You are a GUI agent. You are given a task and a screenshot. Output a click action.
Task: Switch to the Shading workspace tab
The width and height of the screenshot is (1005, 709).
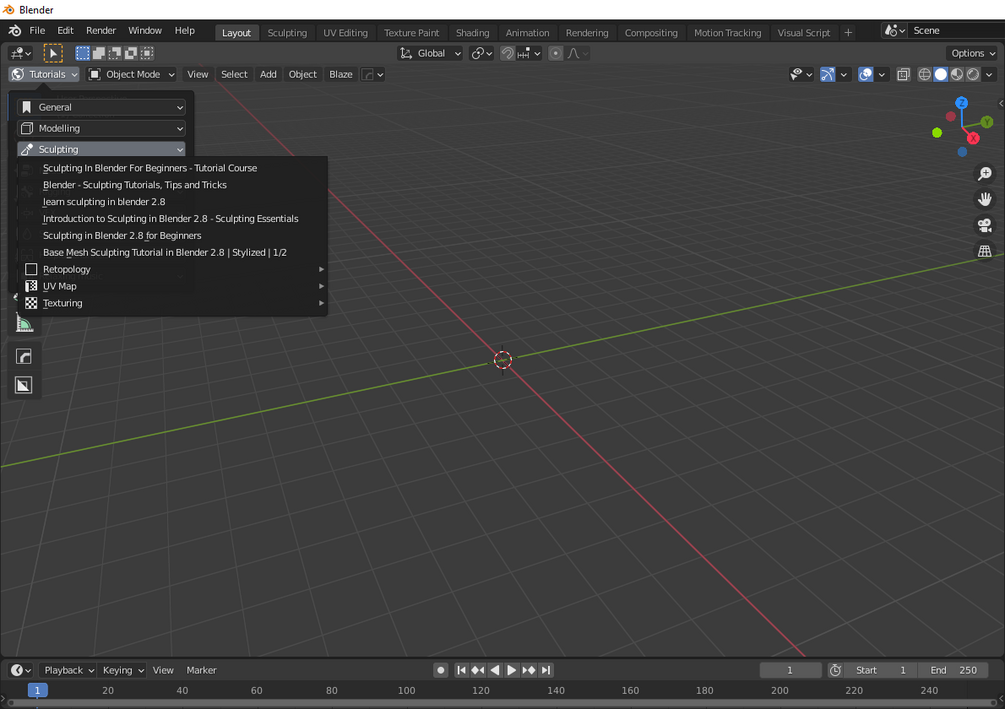tap(472, 33)
